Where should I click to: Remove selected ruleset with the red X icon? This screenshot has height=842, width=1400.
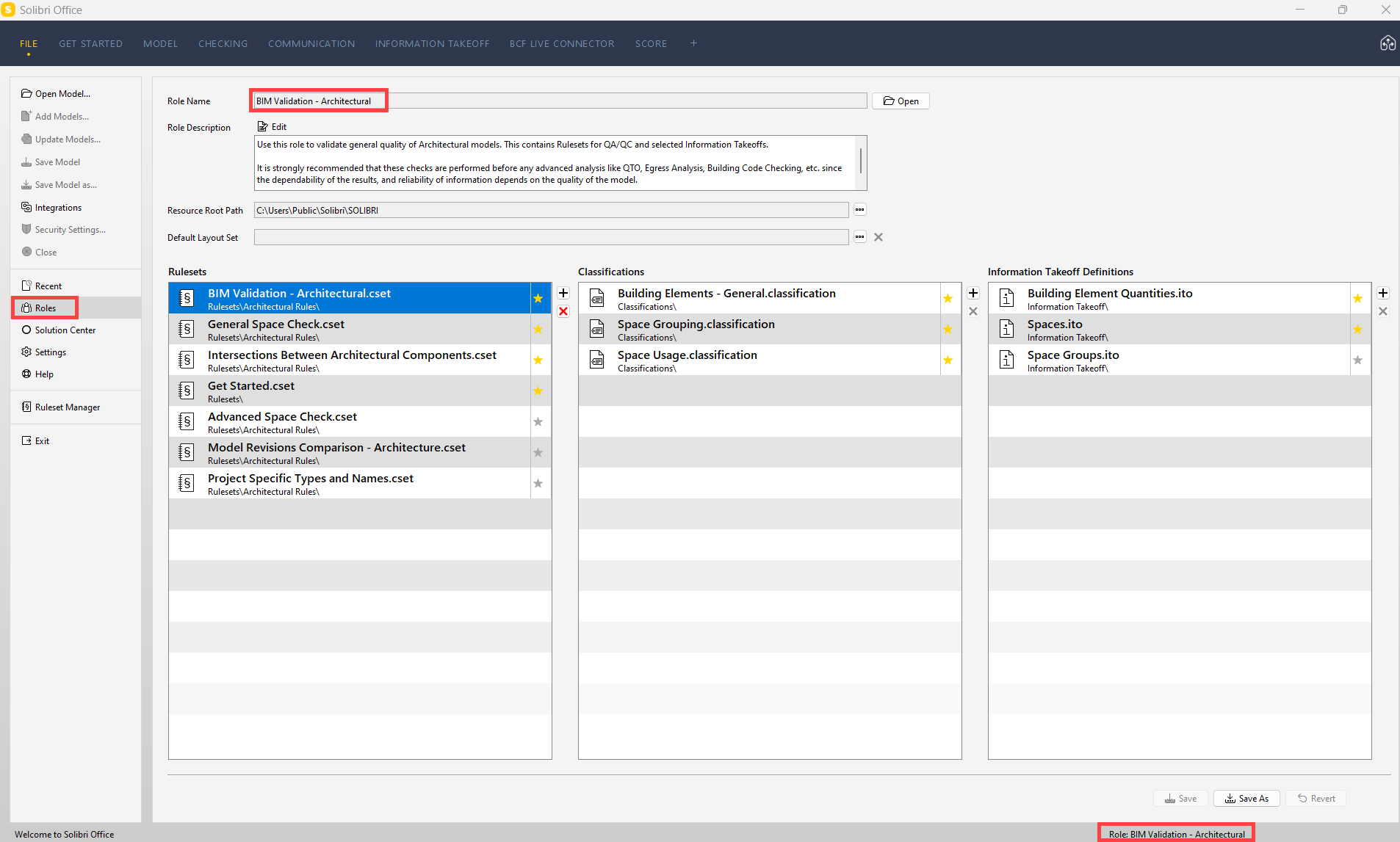click(563, 311)
